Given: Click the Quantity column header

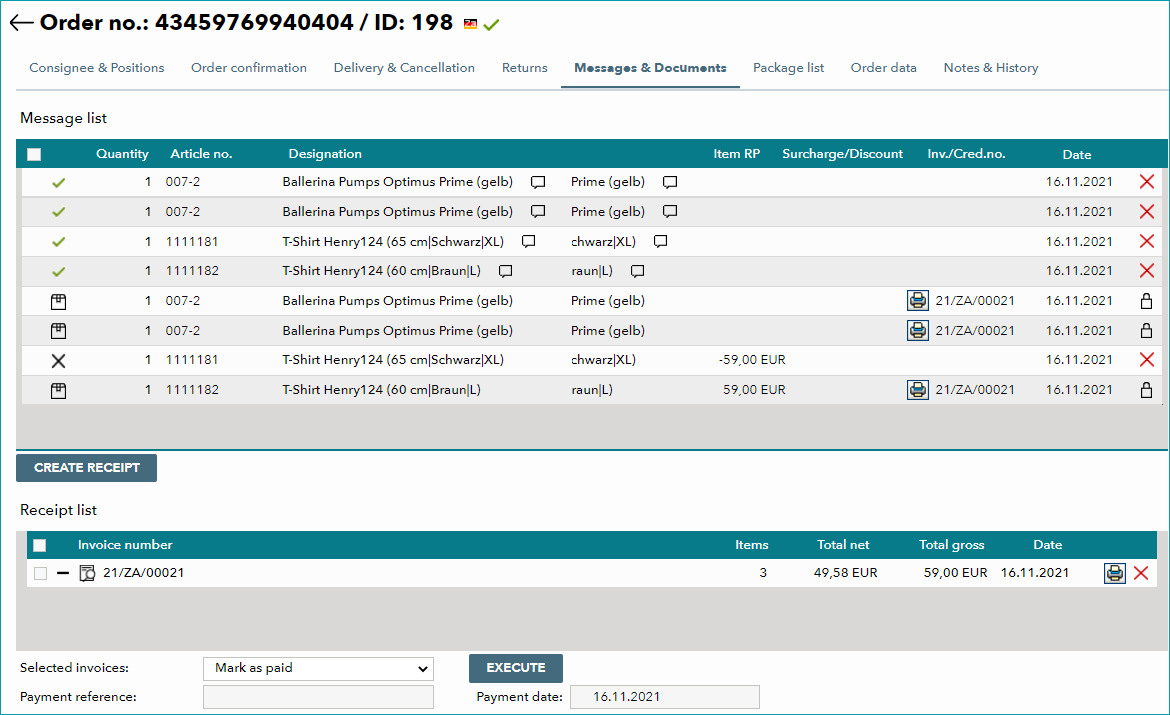Looking at the screenshot, I should click(122, 154).
